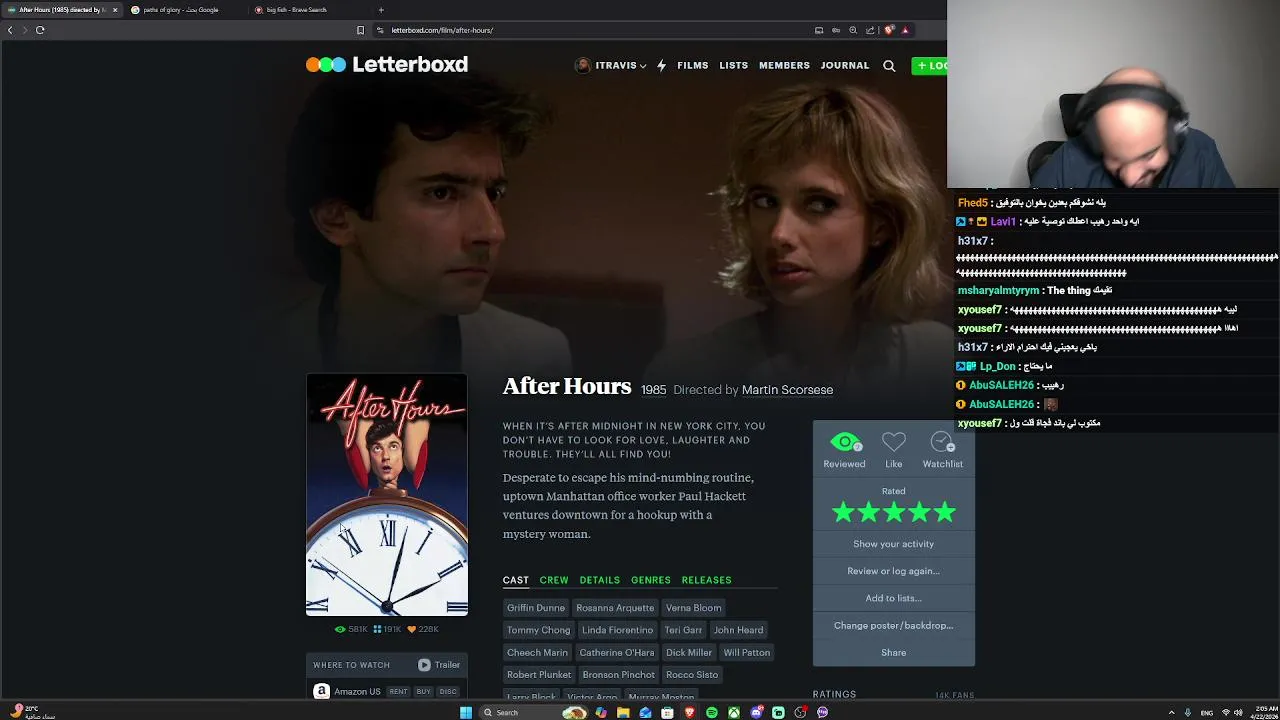1280x720 pixels.
Task: Expand the ITRAVIS account dropdown
Action: [610, 65]
